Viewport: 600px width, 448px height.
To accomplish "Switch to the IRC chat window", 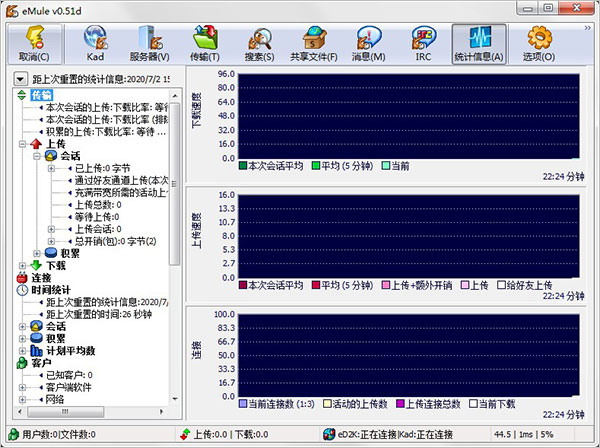I will pos(424,43).
